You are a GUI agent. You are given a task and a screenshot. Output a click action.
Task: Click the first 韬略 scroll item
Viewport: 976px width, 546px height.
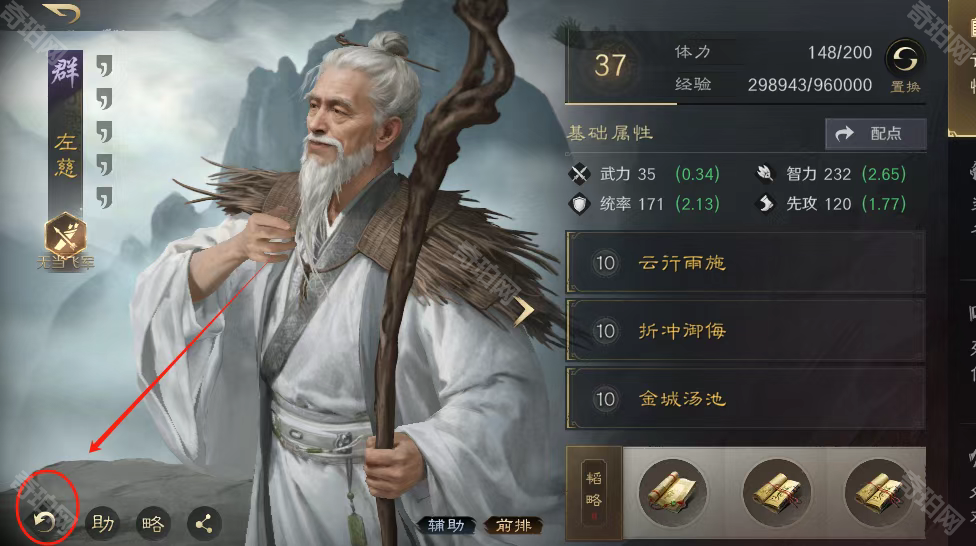click(672, 493)
